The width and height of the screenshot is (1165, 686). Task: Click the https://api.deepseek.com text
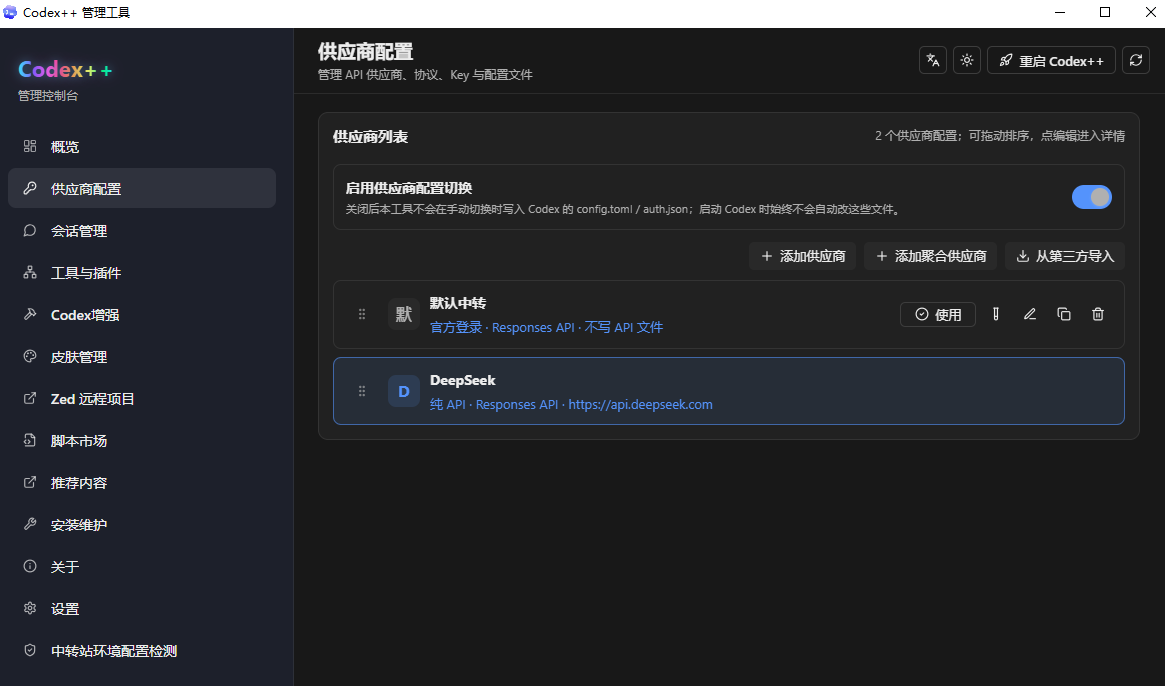click(640, 404)
